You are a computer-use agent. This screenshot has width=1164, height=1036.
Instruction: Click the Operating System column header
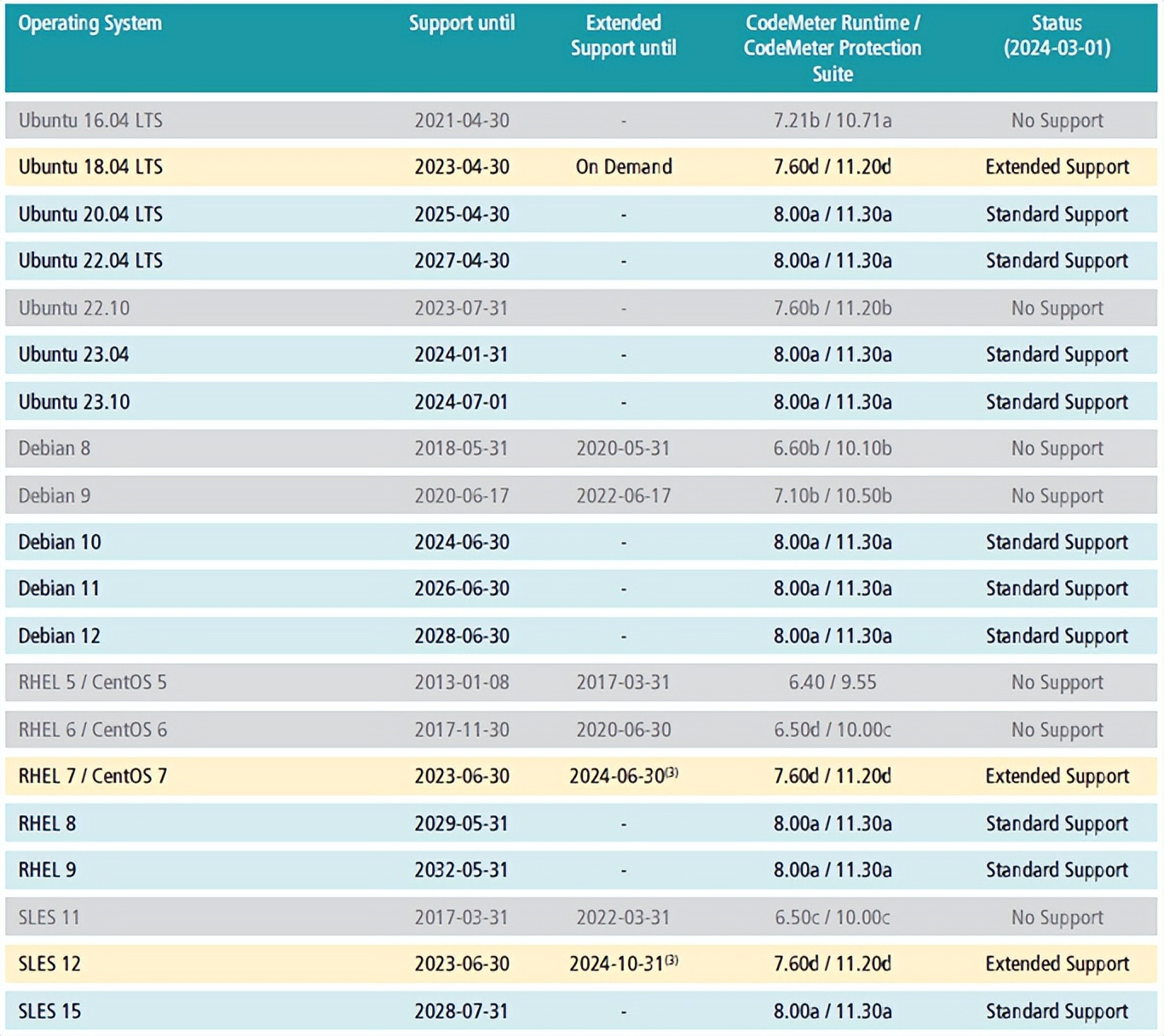(89, 23)
